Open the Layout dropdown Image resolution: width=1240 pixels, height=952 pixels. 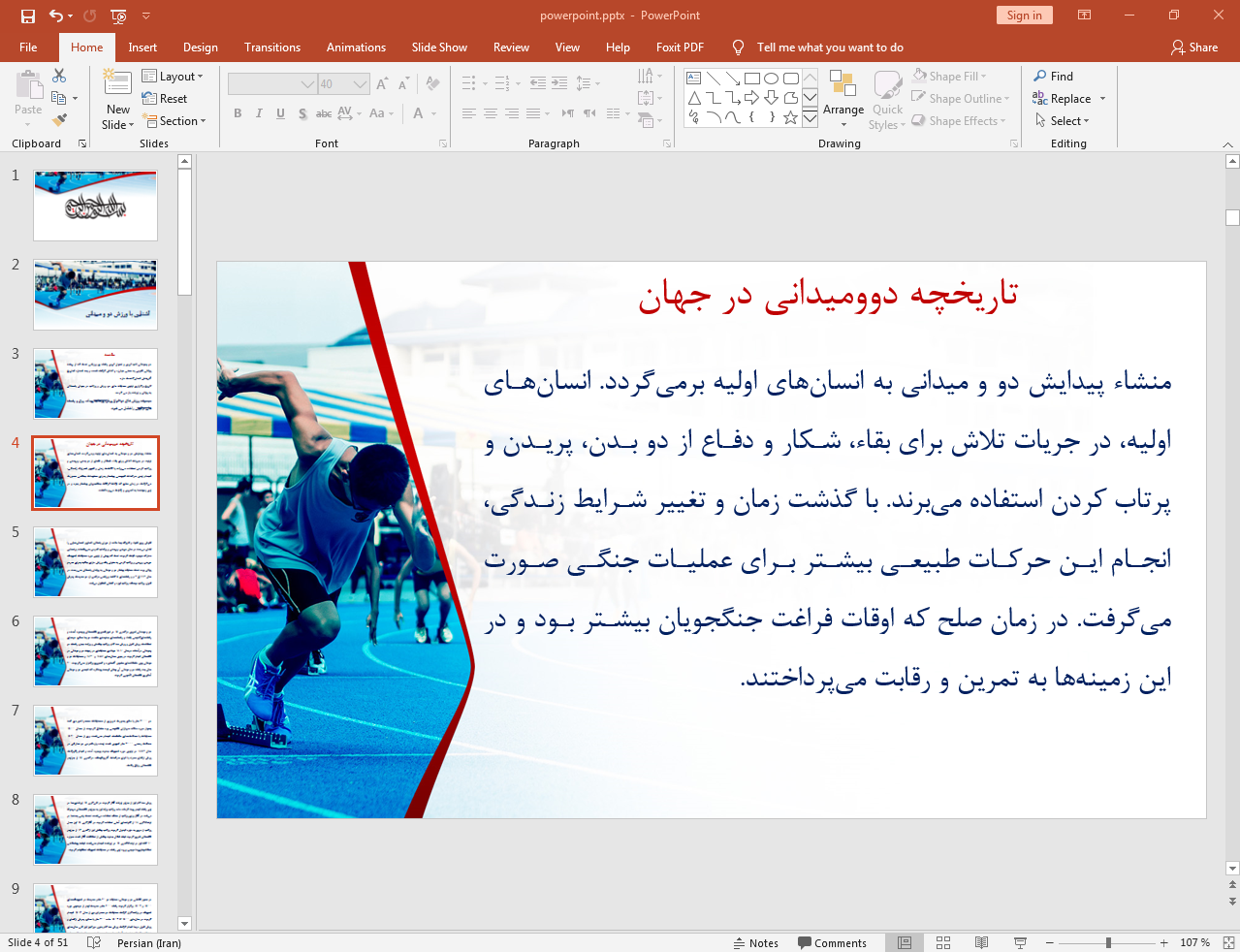pos(173,77)
